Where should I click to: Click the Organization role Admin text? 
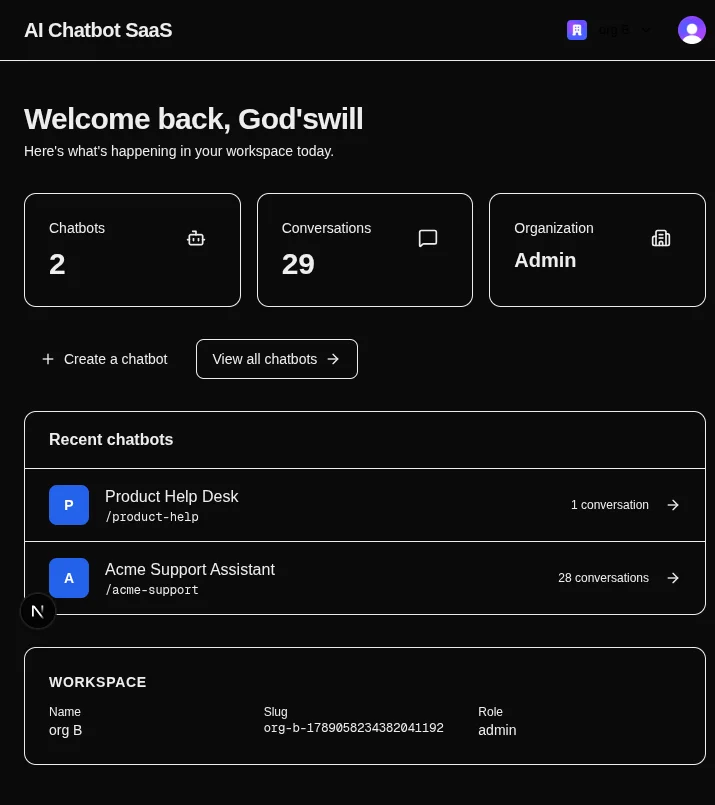545,260
